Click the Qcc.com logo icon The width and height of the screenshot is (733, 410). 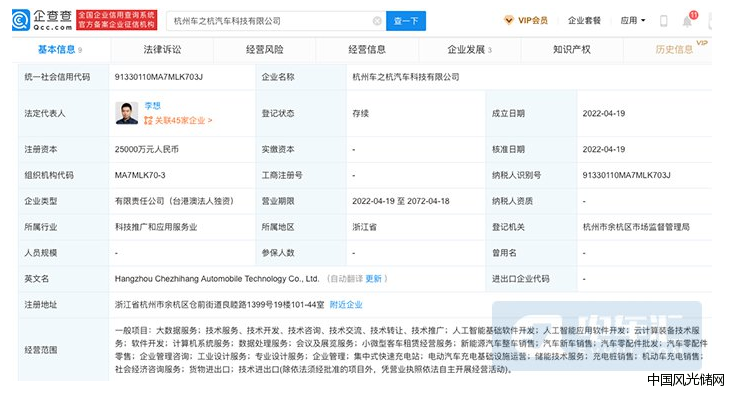[21, 20]
